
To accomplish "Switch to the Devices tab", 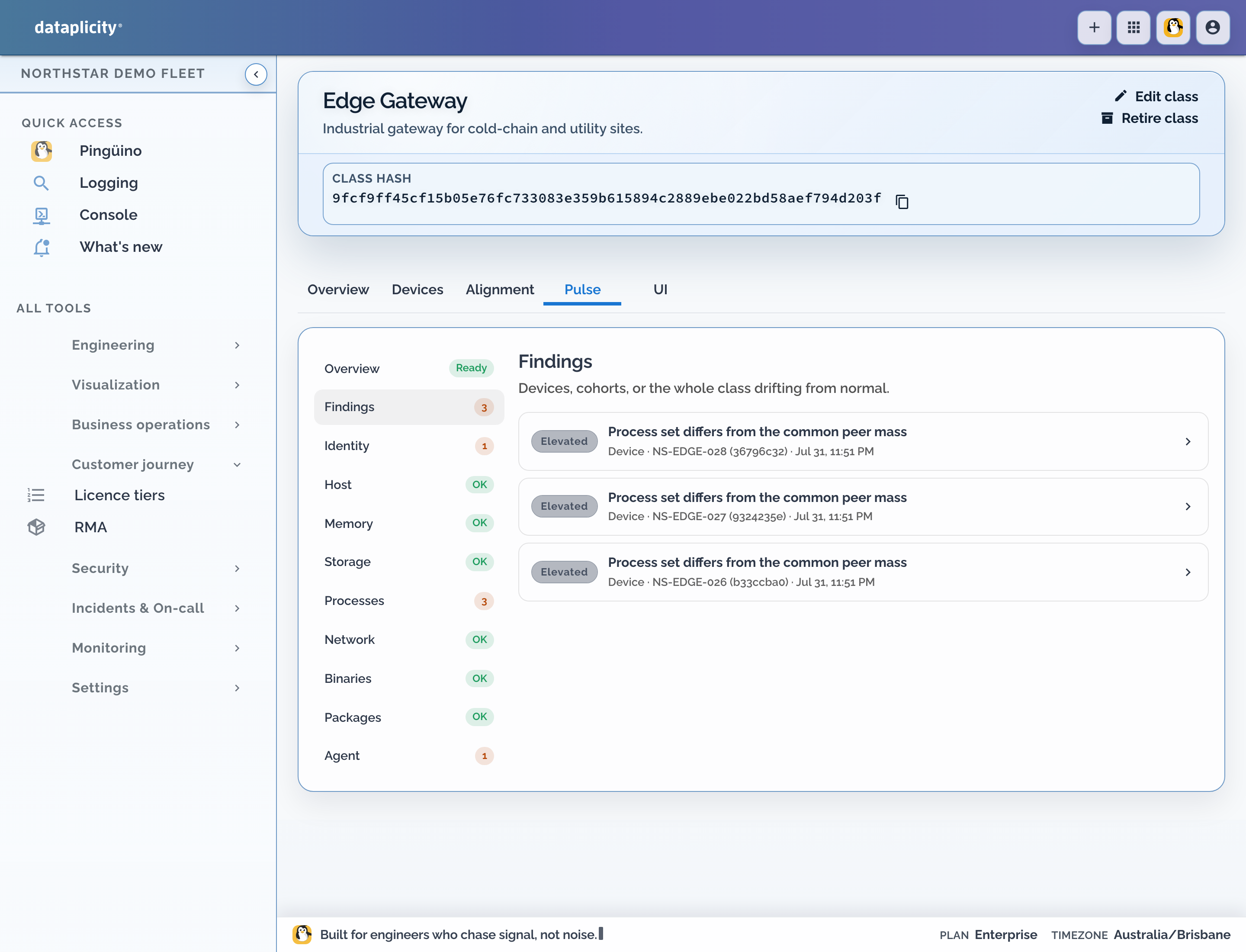I will (417, 289).
